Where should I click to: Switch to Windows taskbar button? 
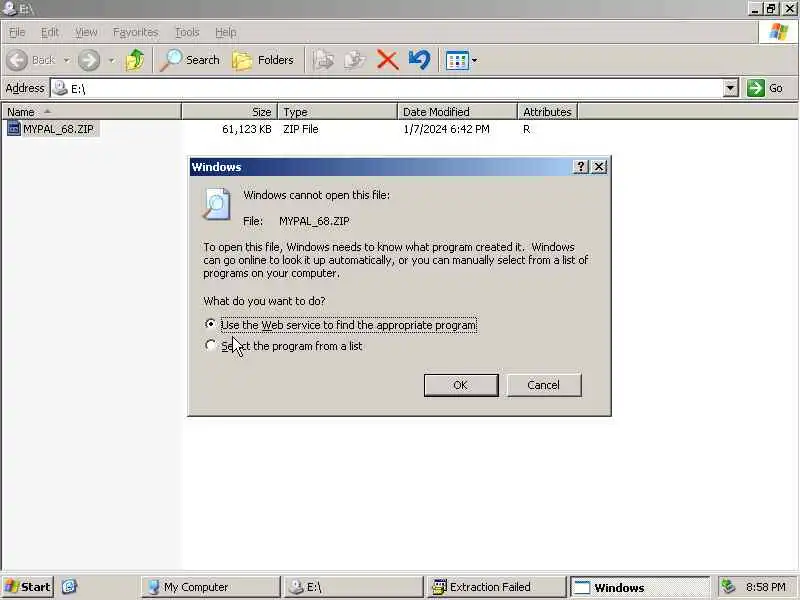[640, 587]
